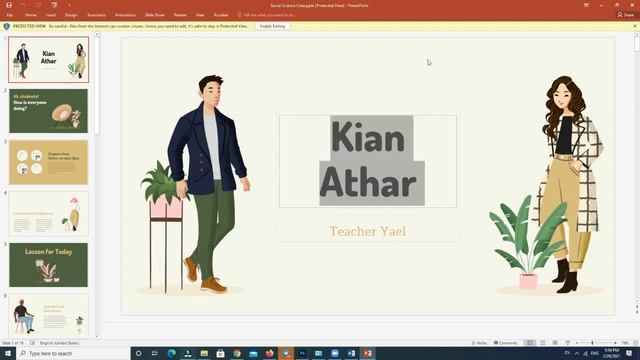Open the Slide Show tab
640x360 pixels.
tap(155, 15)
